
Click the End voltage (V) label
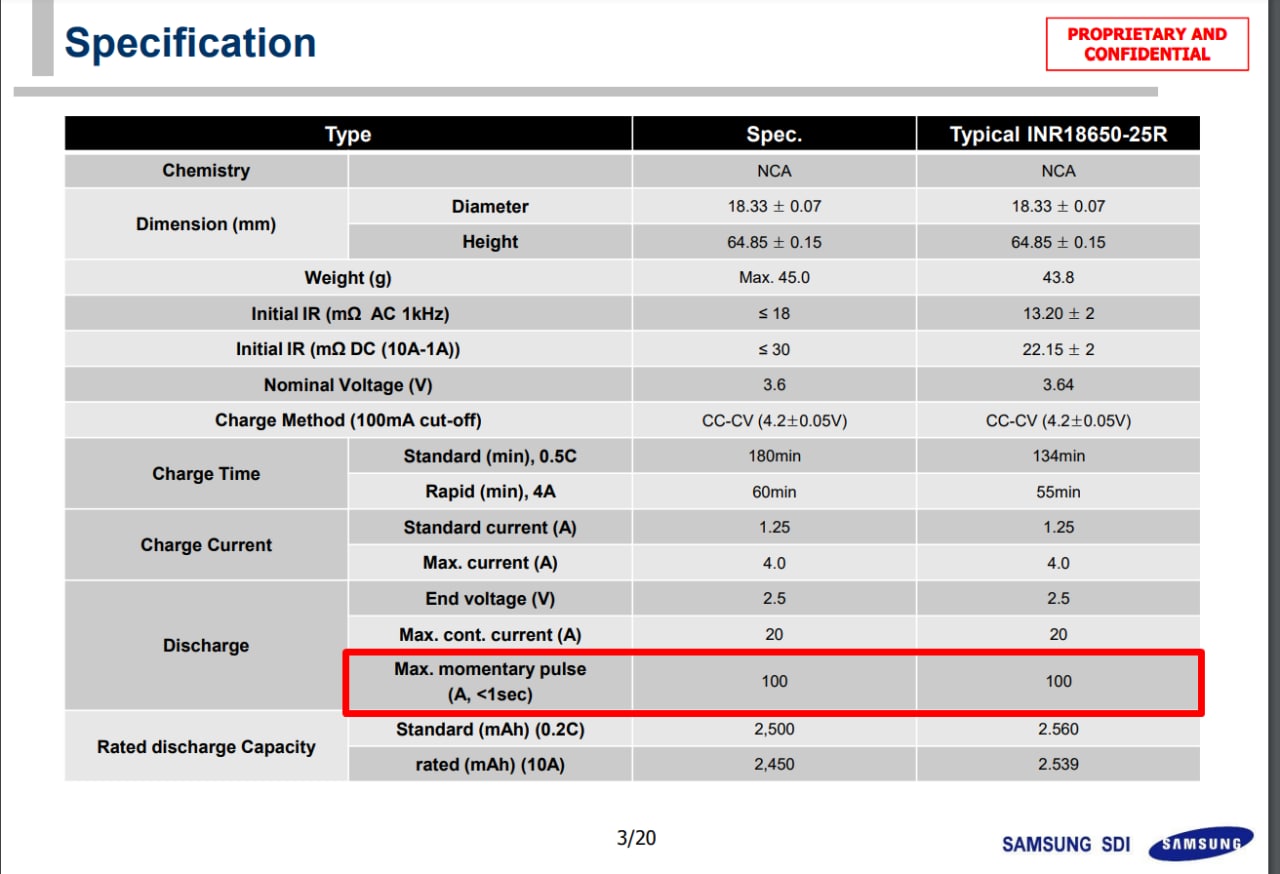pos(490,599)
